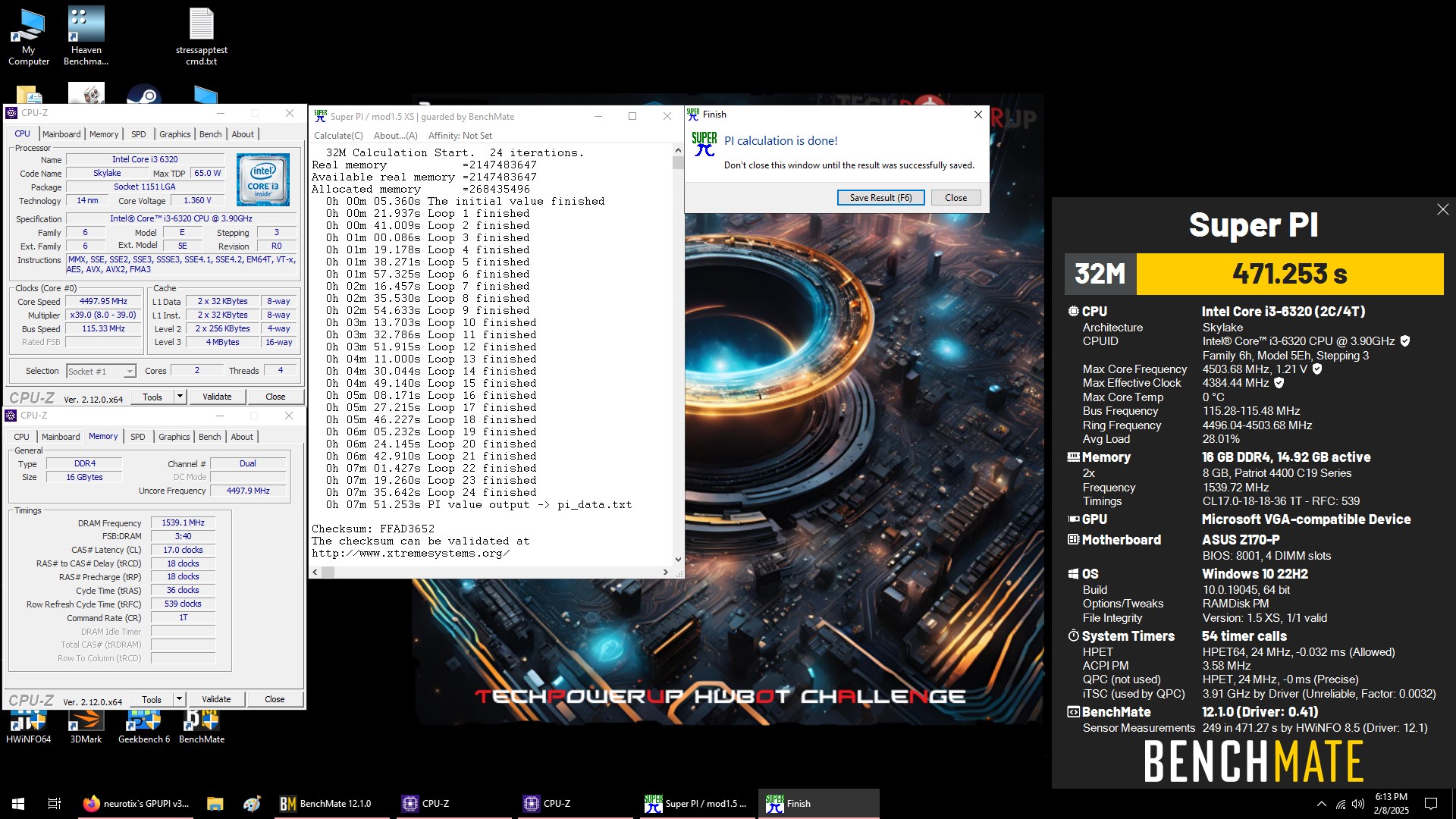Open Mainboard tab in bottom CPU-Z
The width and height of the screenshot is (1456, 819).
[x=61, y=437]
